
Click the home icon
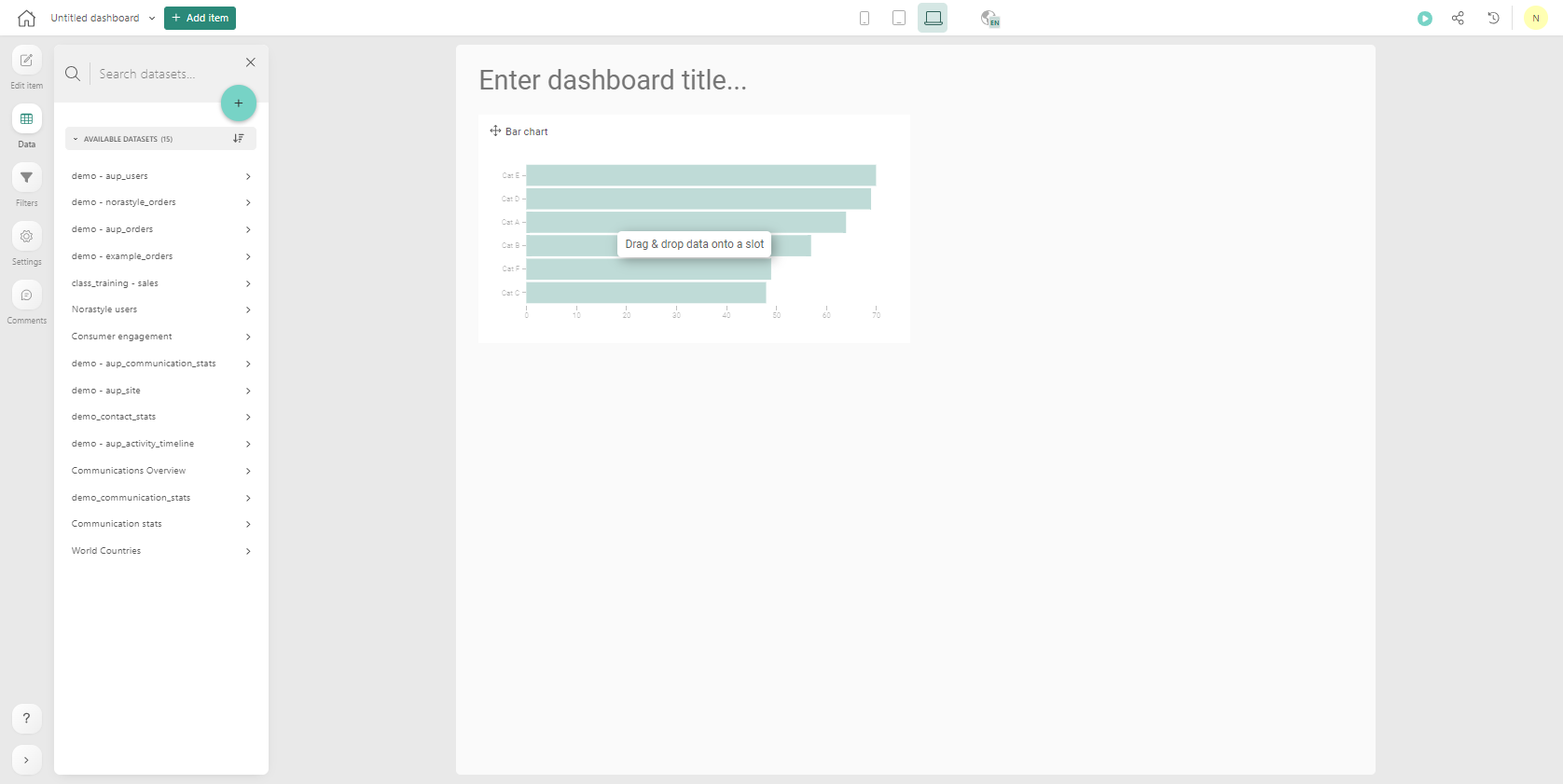coord(26,18)
